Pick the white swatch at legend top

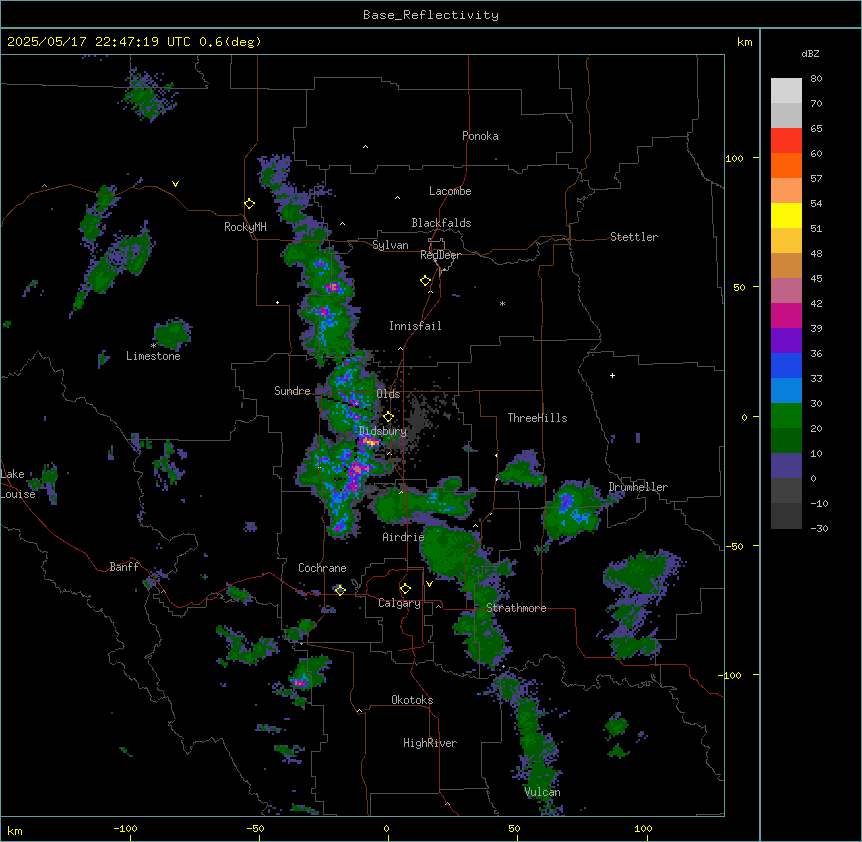(786, 90)
